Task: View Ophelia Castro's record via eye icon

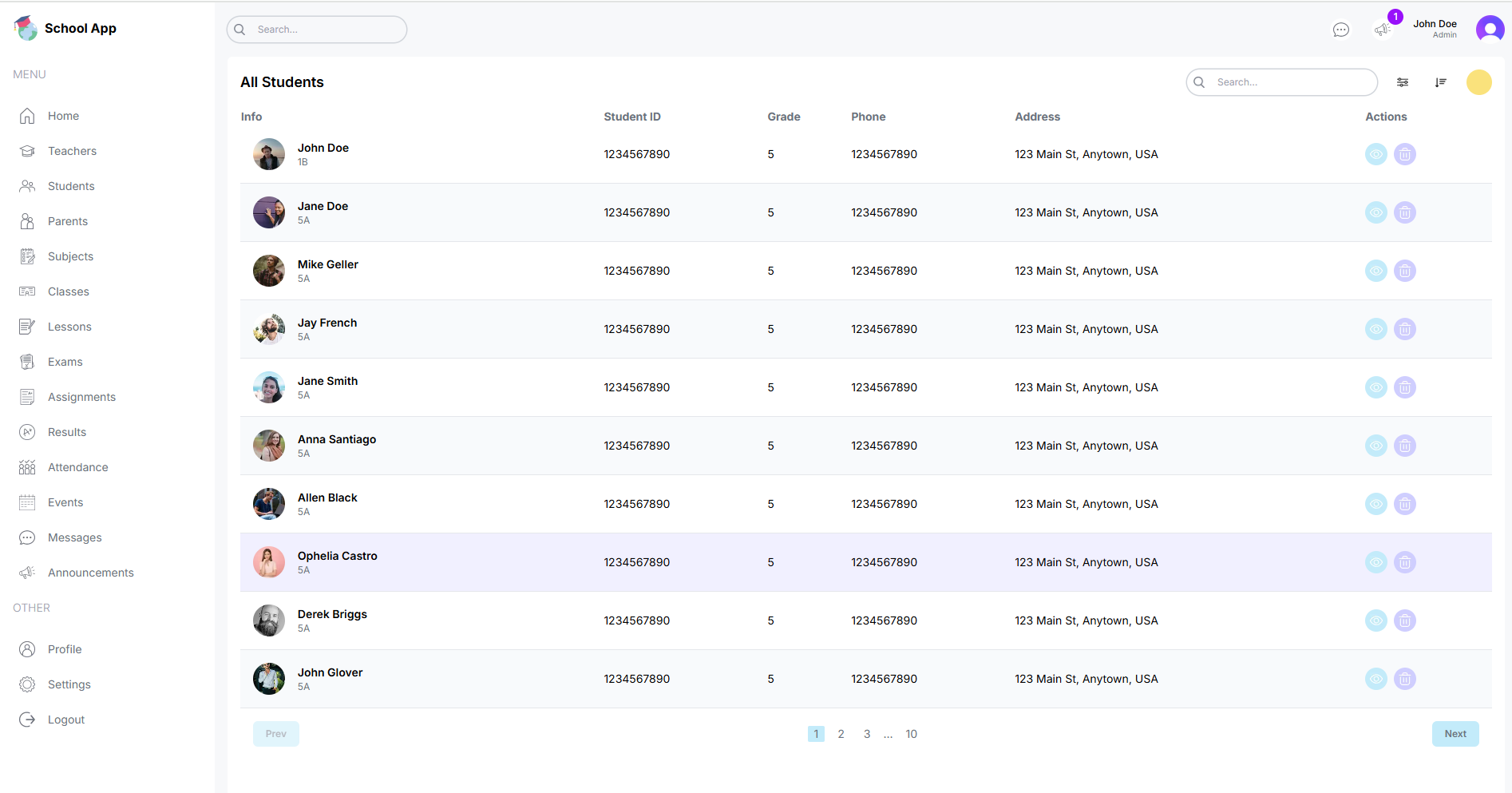Action: click(1375, 562)
